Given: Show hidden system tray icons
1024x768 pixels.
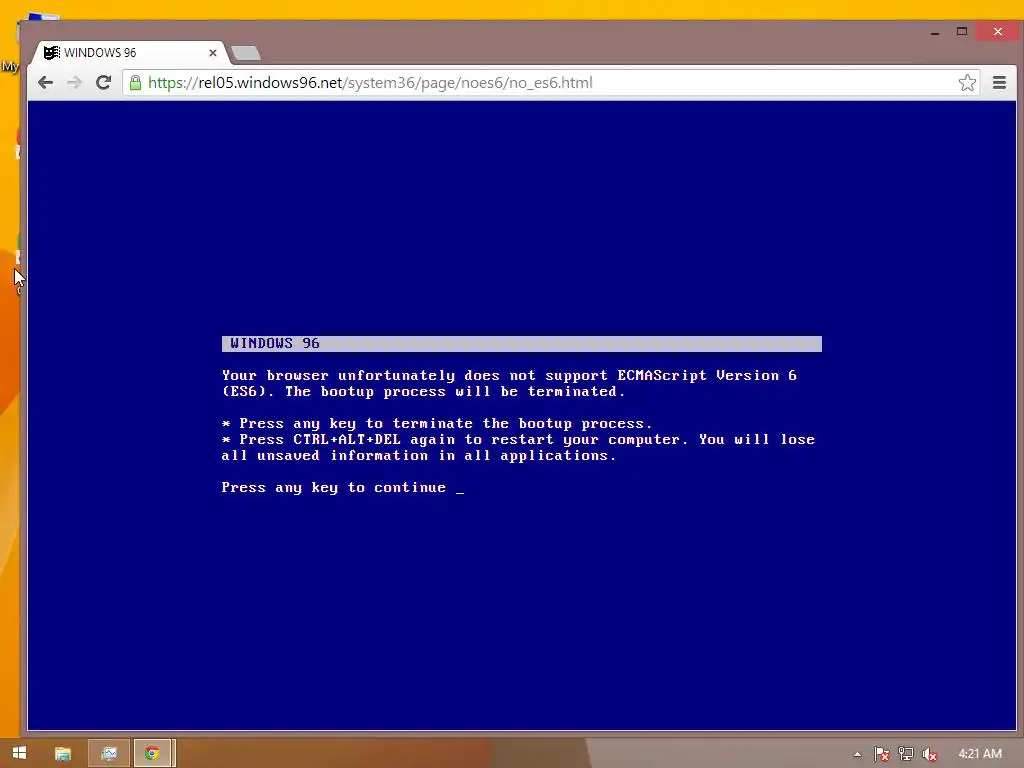Looking at the screenshot, I should point(857,754).
